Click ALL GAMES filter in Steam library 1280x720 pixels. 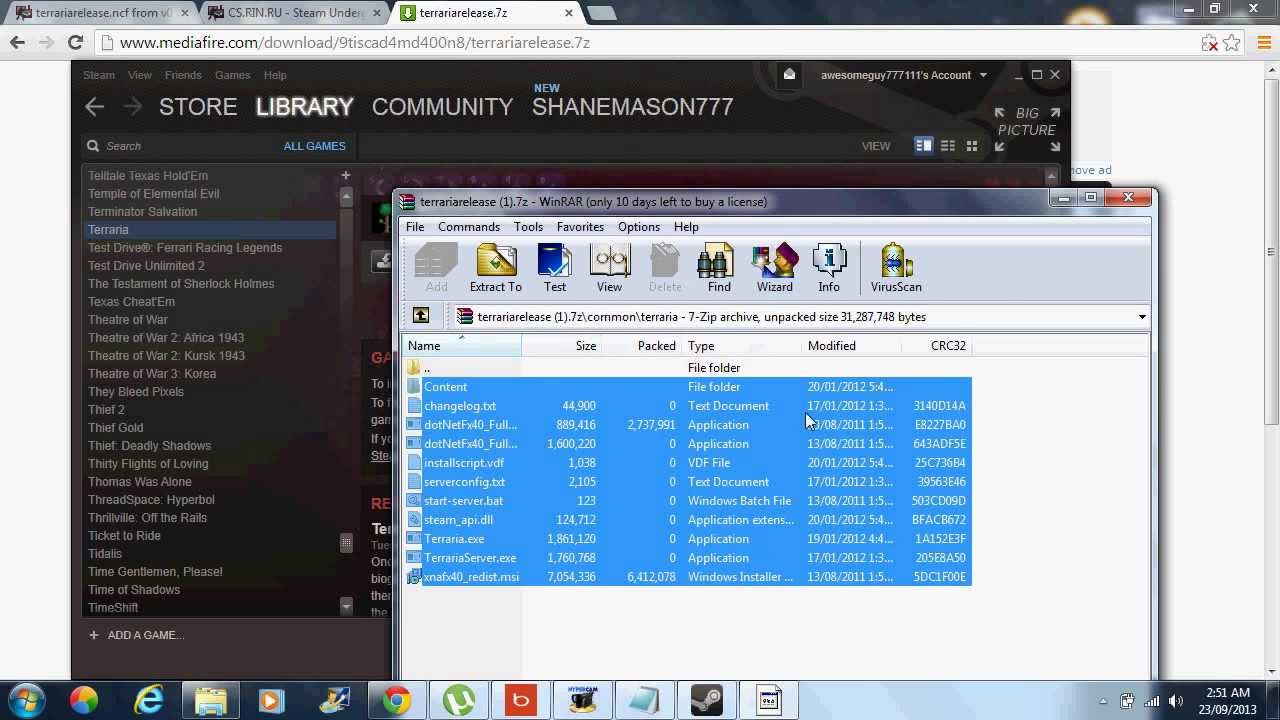314,146
